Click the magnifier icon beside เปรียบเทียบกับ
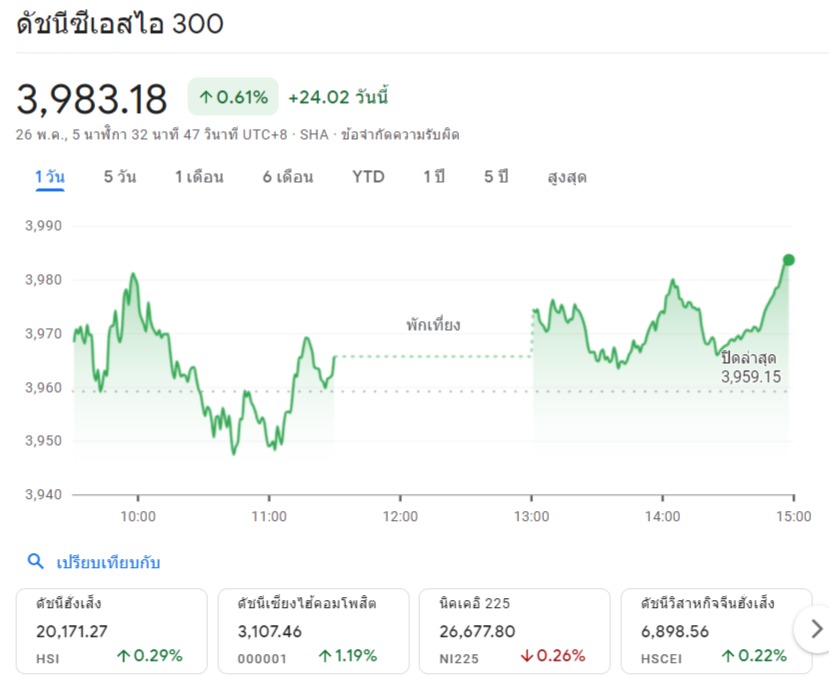The image size is (829, 677). [x=35, y=562]
